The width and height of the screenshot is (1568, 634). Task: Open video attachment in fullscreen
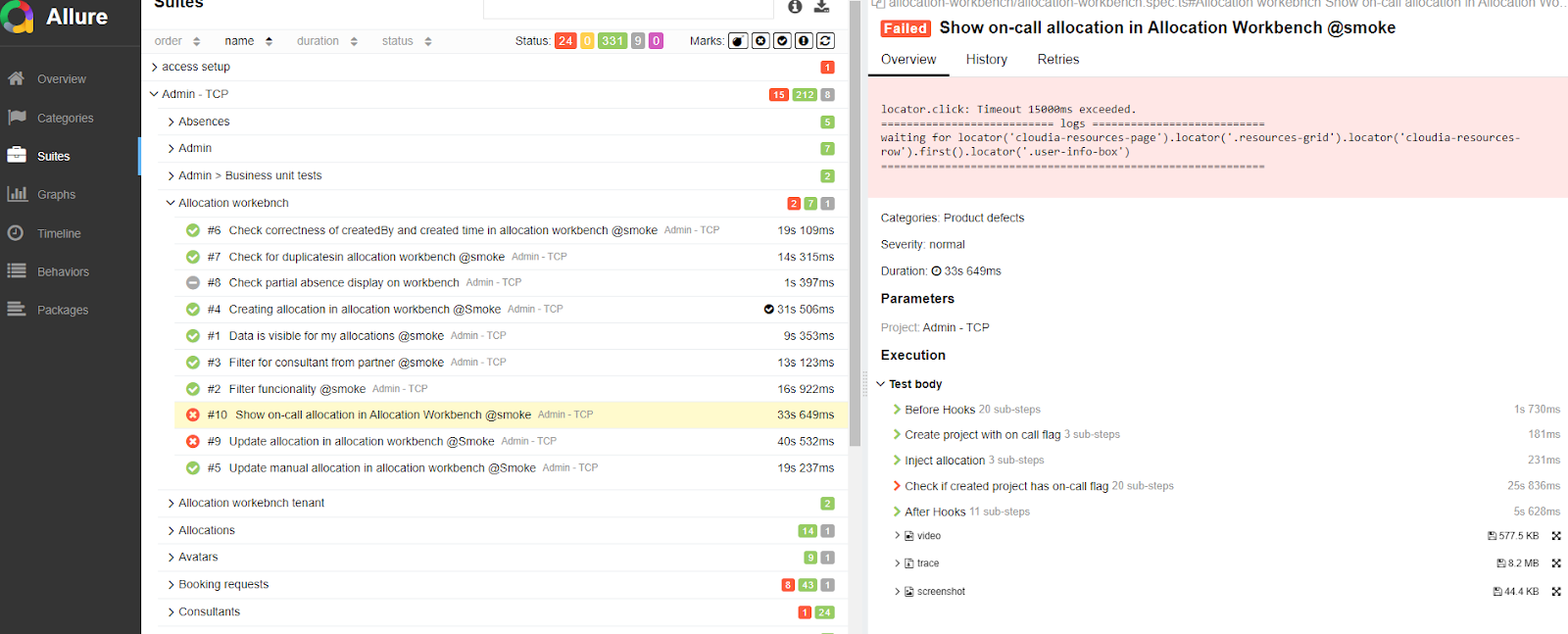pos(1556,536)
